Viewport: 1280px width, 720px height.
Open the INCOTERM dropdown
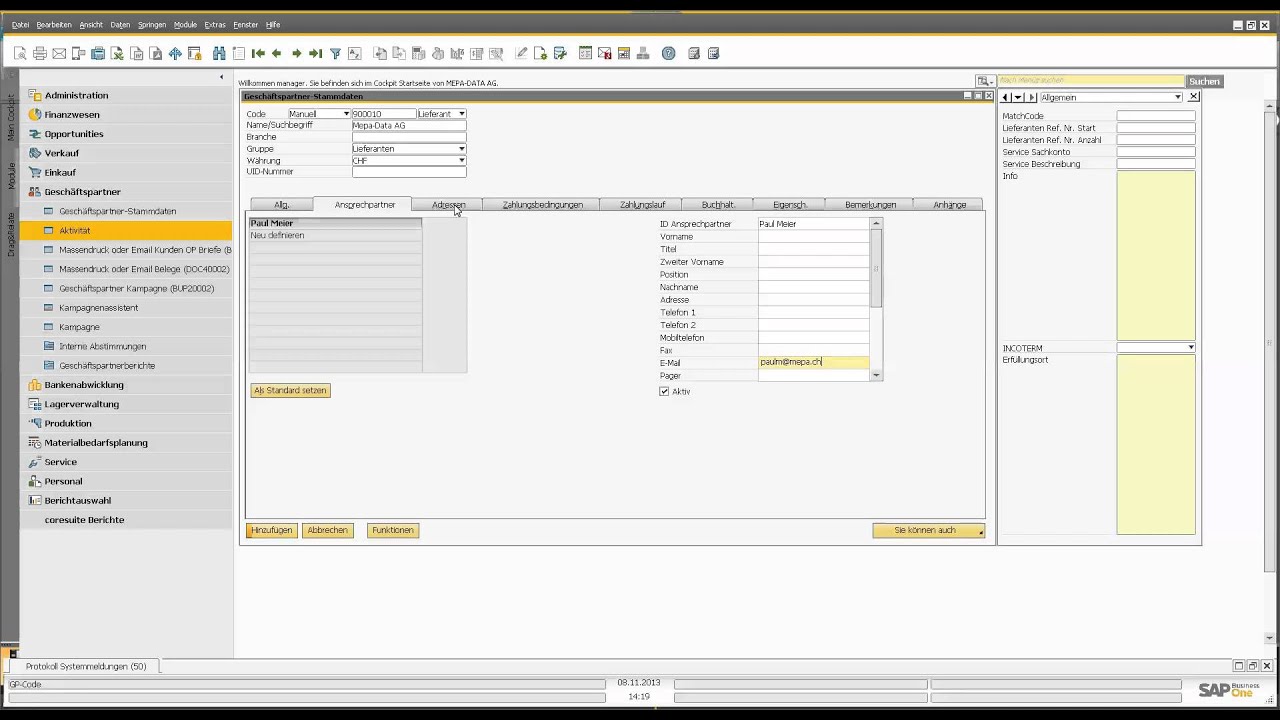1190,348
